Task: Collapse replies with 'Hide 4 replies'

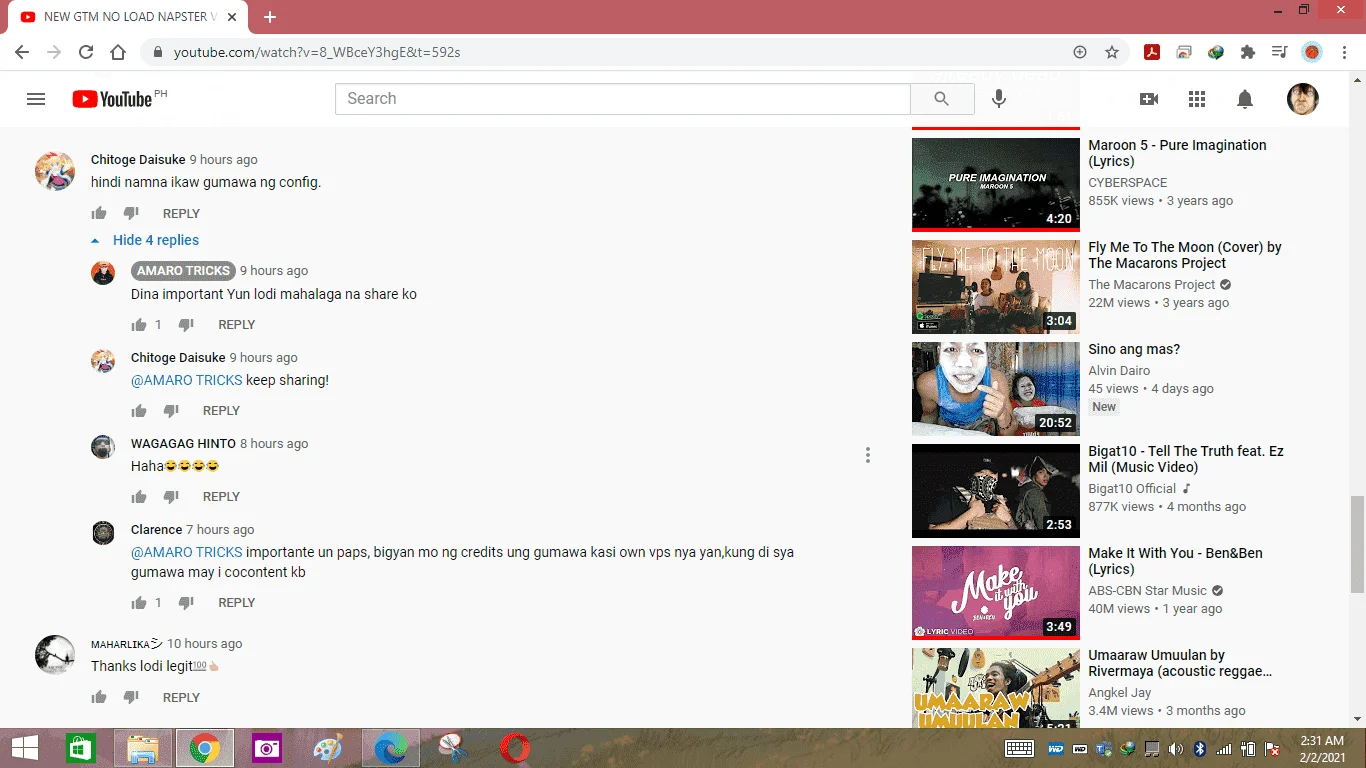Action: pos(146,240)
